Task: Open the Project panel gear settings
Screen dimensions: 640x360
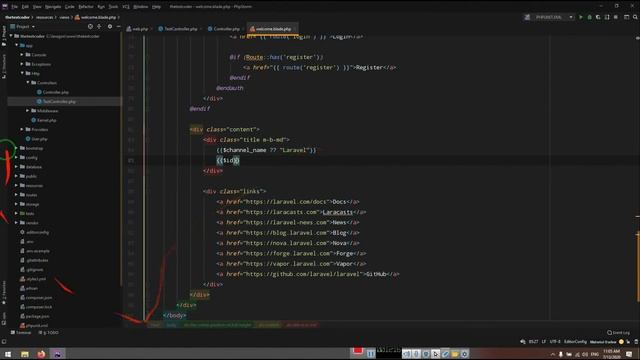Action: pos(110,27)
